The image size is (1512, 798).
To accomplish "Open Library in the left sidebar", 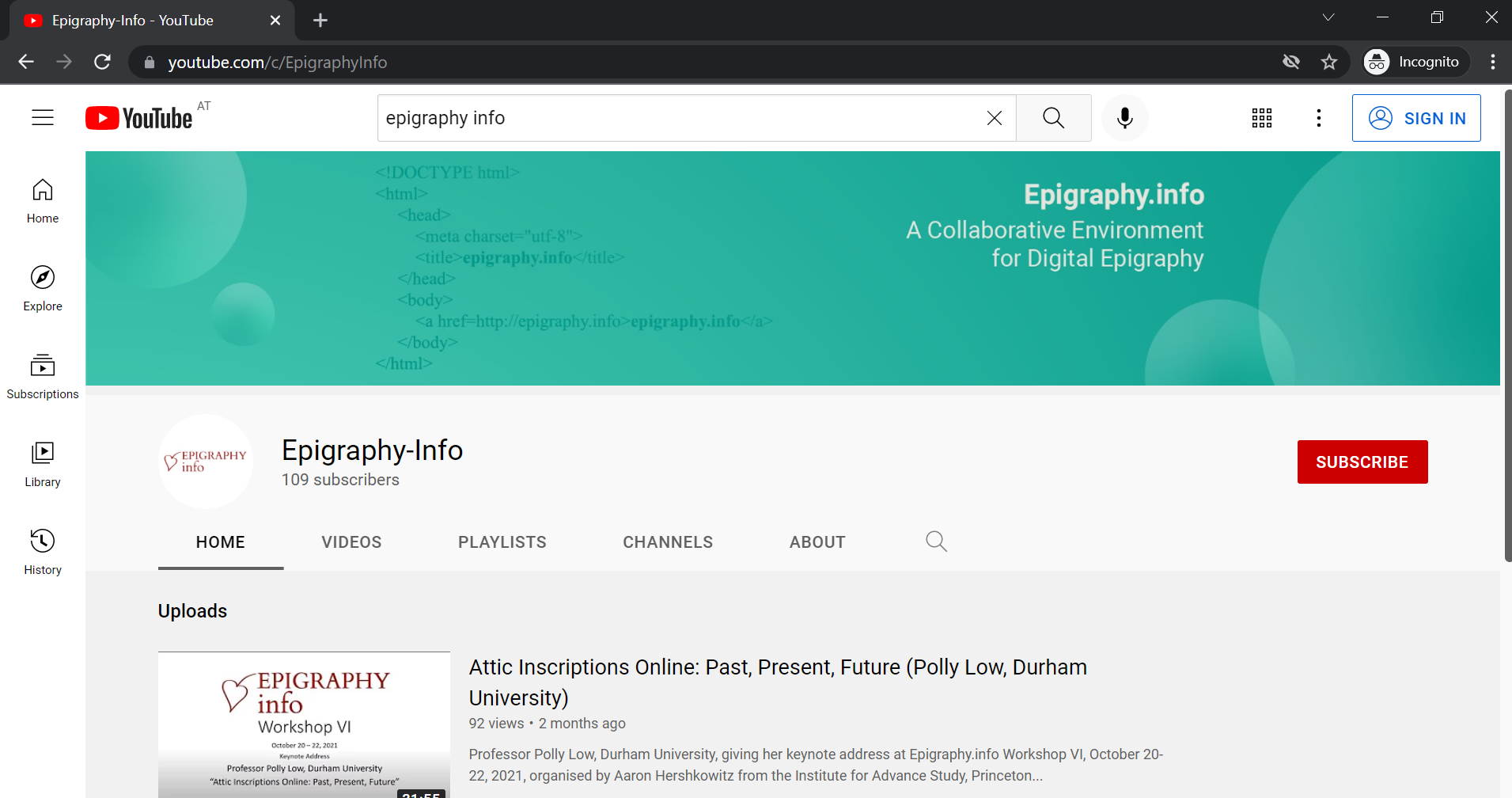I will [43, 465].
